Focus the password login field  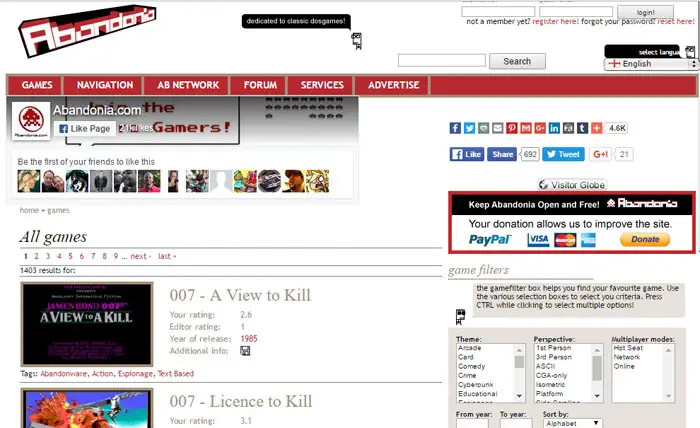[576, 12]
